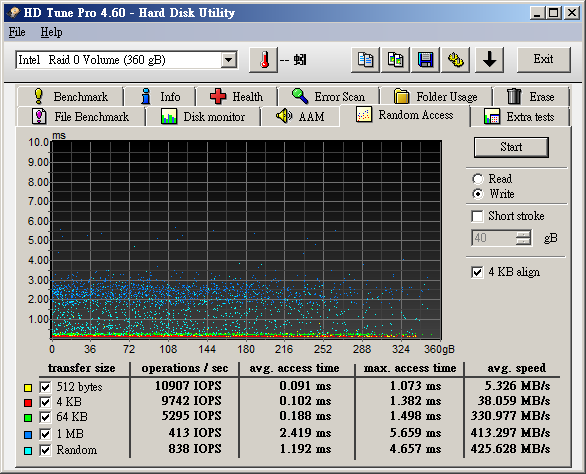Image resolution: width=586 pixels, height=474 pixels.
Task: Toggle the Random transfer size checkbox
Action: pyautogui.click(x=45, y=450)
